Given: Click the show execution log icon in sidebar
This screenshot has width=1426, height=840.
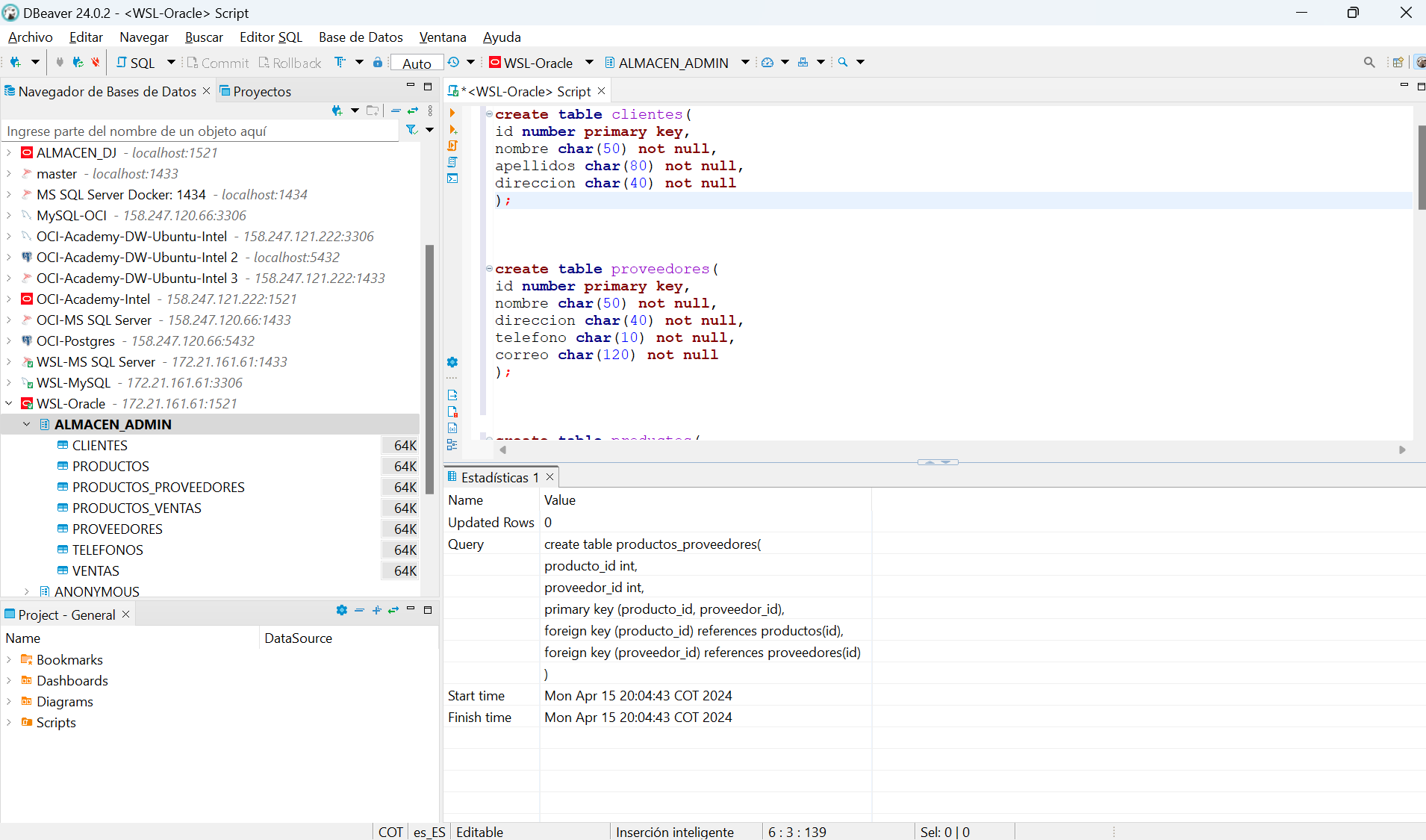Looking at the screenshot, I should (x=452, y=411).
